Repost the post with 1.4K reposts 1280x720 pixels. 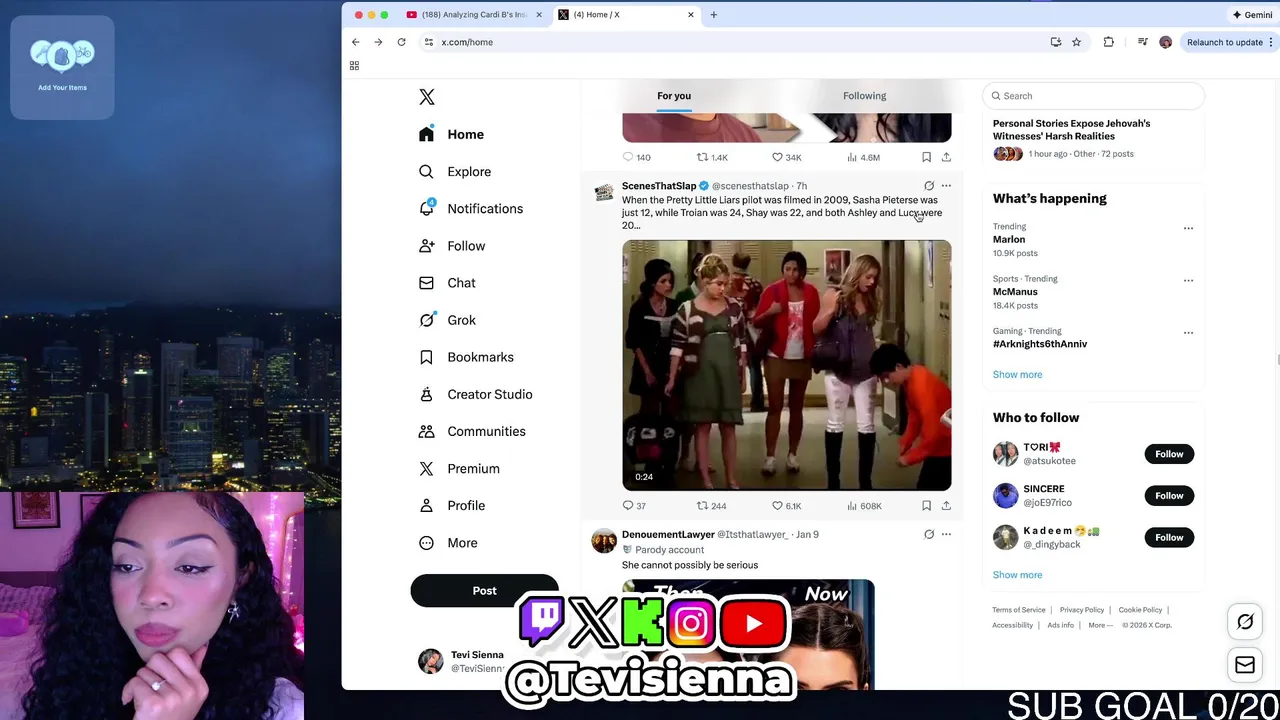click(x=712, y=157)
